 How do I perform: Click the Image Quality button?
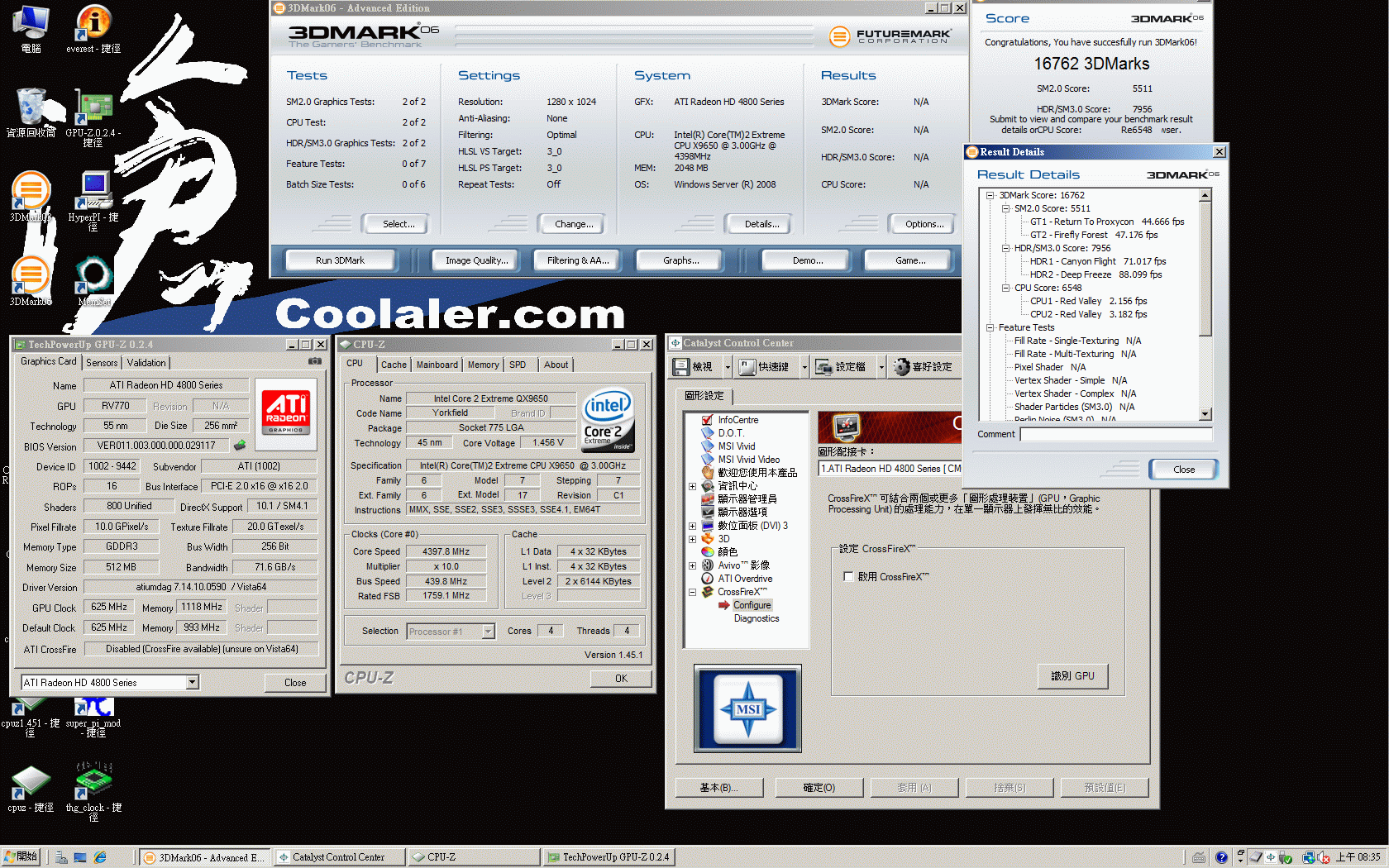coord(475,260)
